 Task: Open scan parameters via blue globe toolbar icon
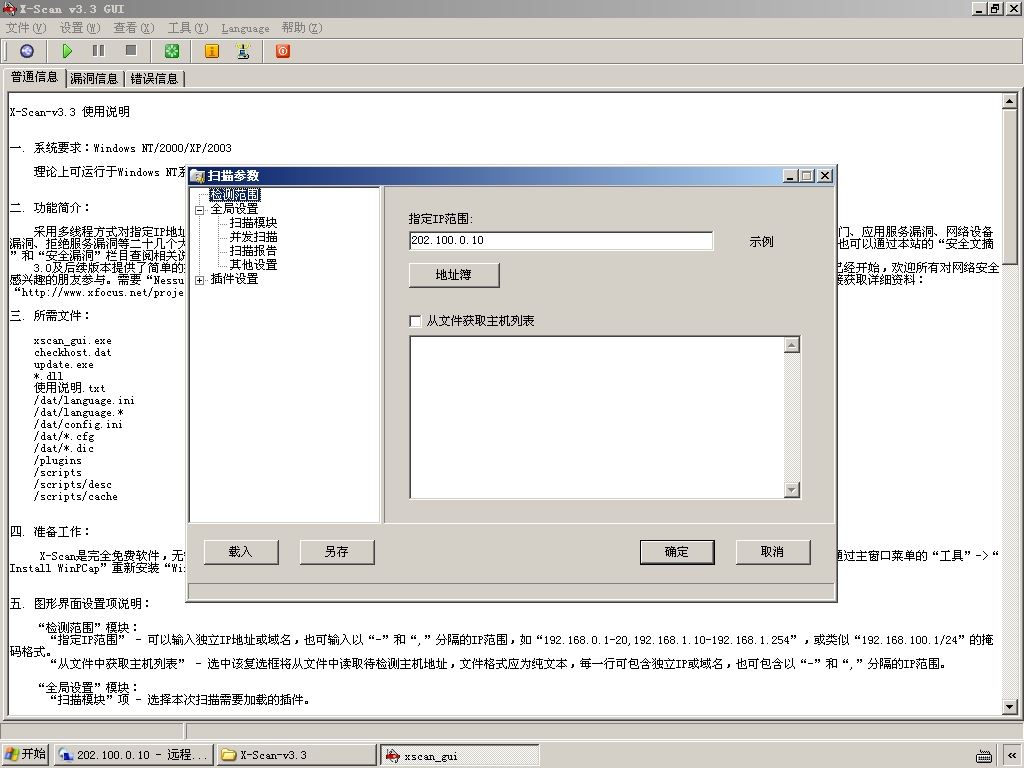27,51
